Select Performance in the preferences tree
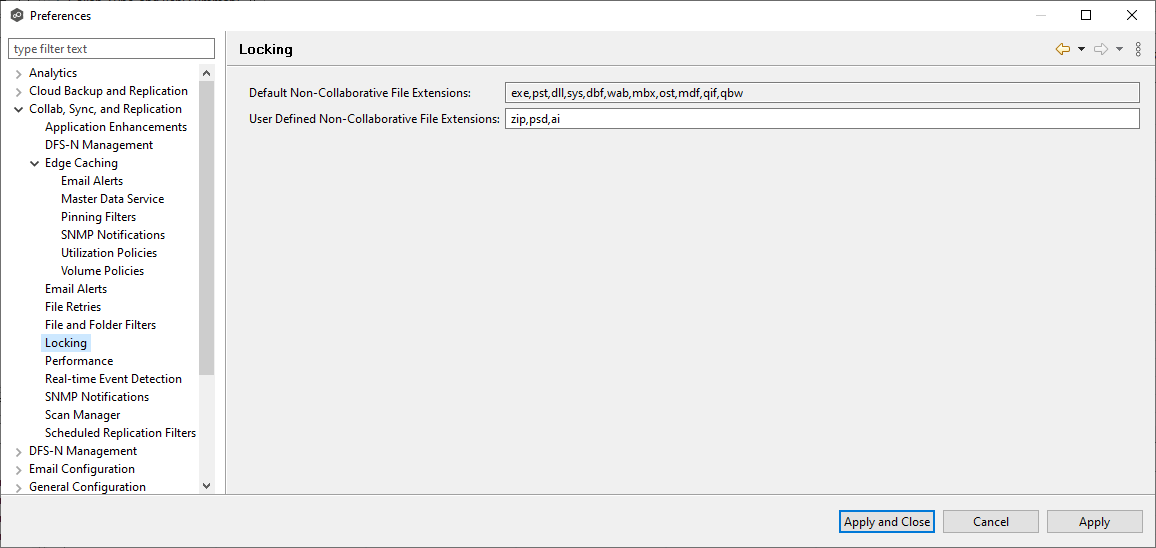The image size is (1156, 548). click(79, 361)
